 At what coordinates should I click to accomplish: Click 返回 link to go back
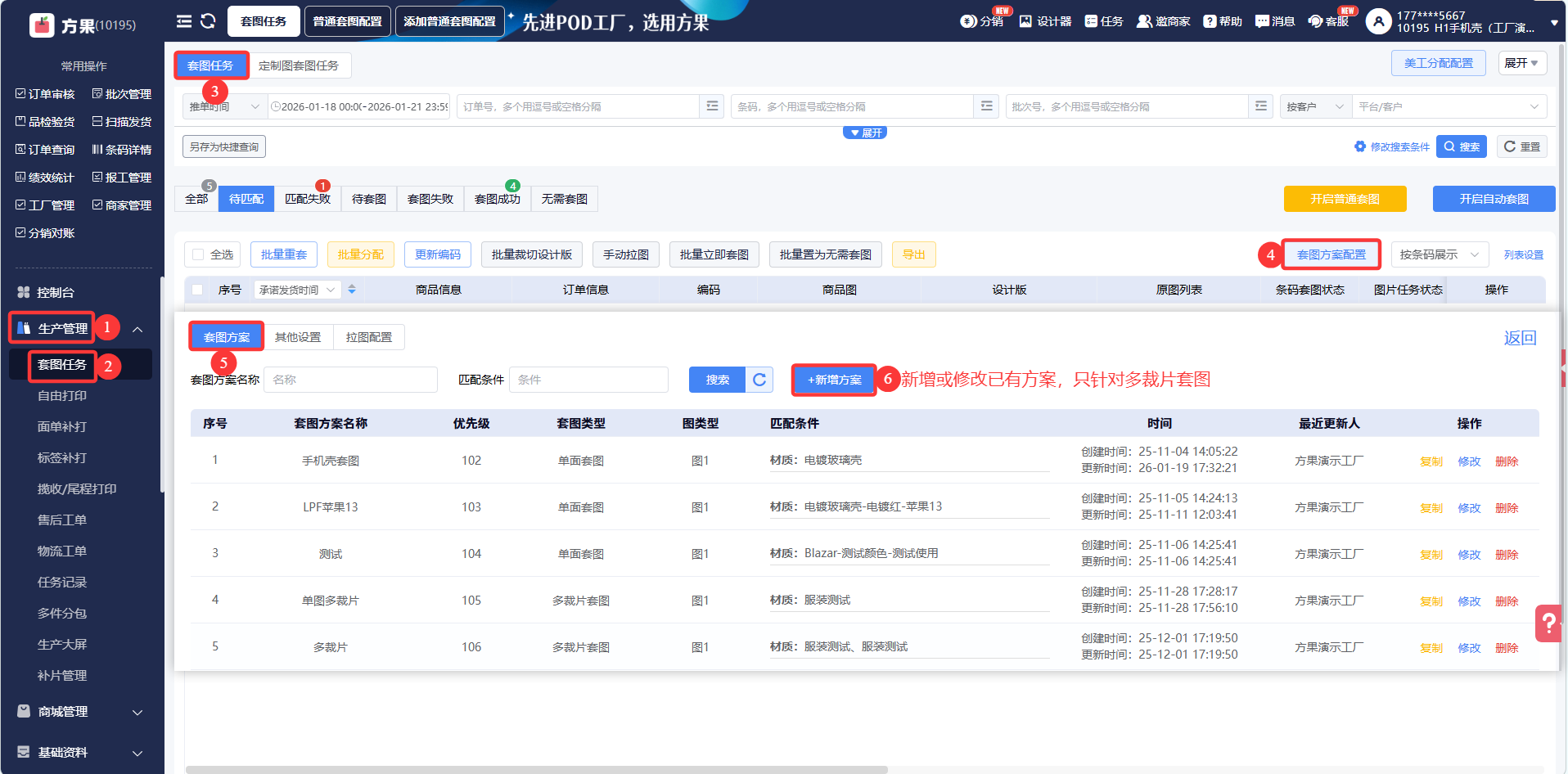pos(1520,338)
